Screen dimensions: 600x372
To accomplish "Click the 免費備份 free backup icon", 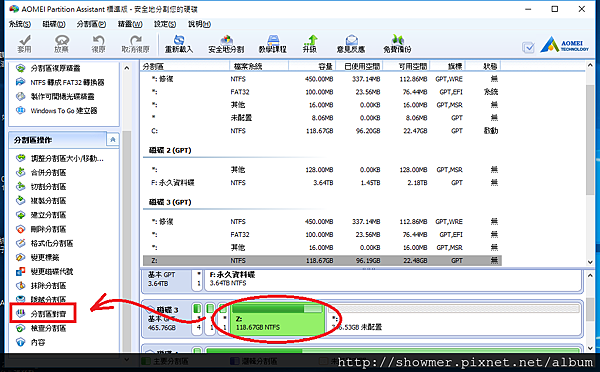I will tap(398, 44).
